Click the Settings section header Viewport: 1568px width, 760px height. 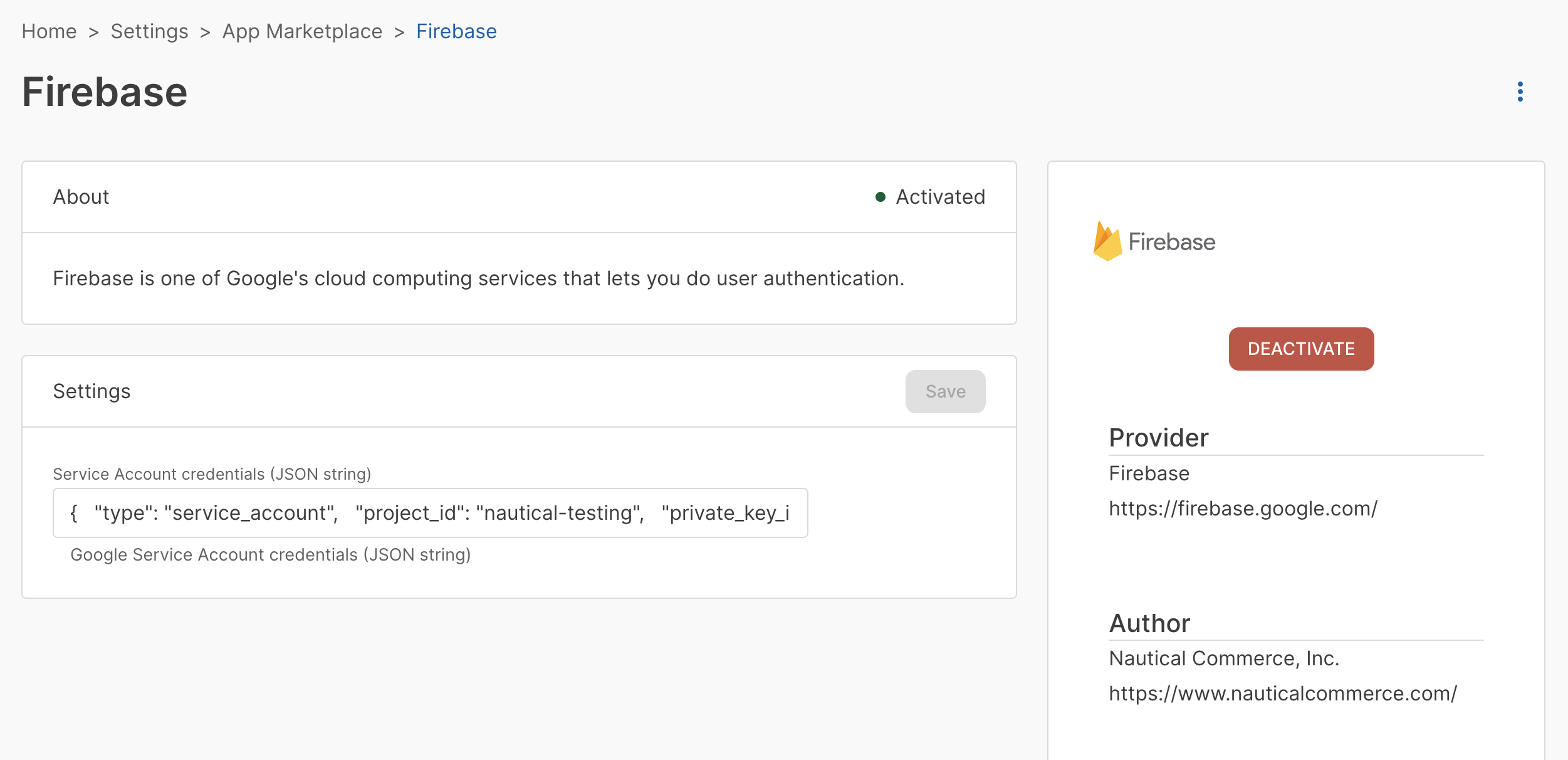(x=91, y=391)
